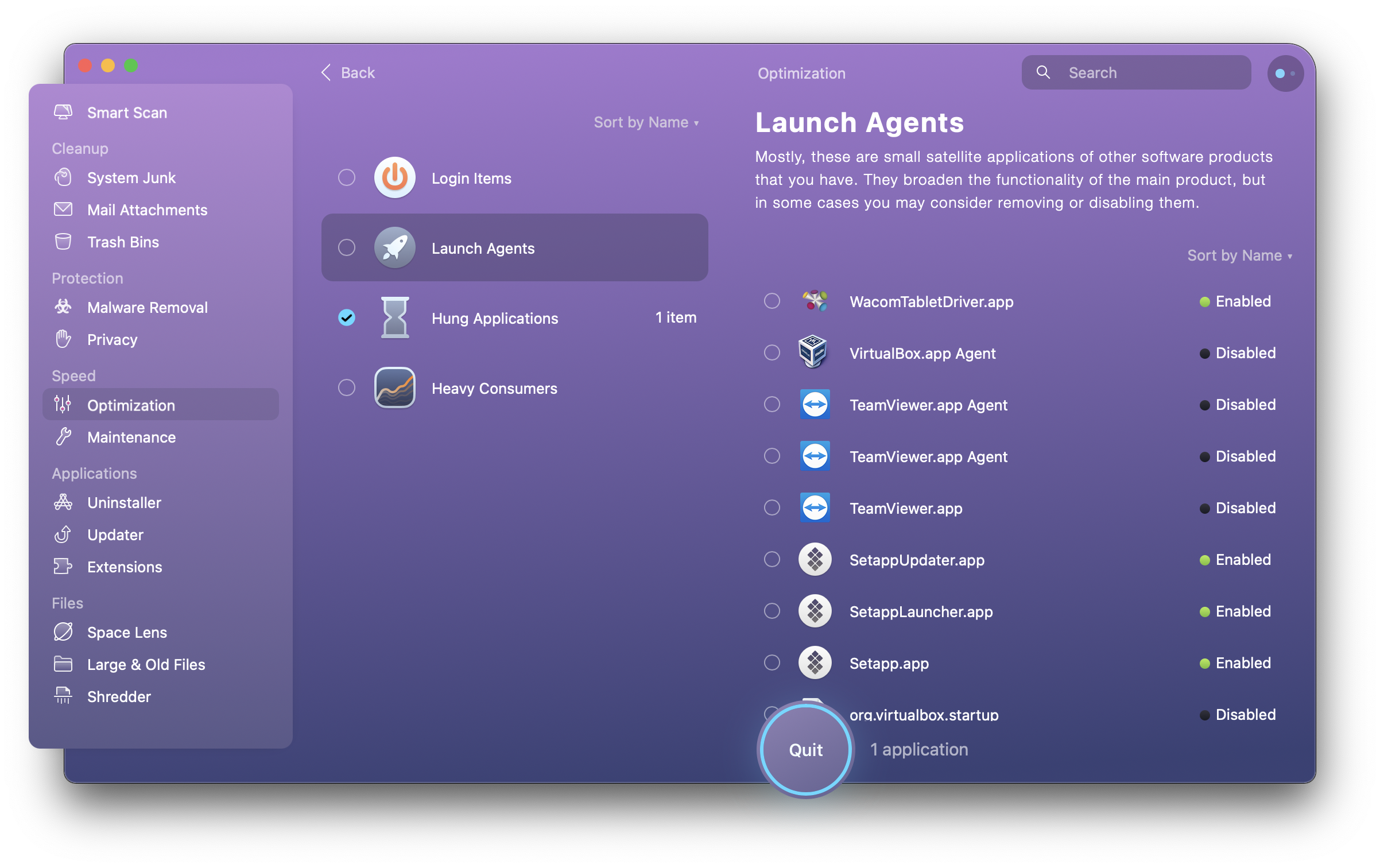Click the VirtualBox app agent icon
1380x868 pixels.
(815, 353)
